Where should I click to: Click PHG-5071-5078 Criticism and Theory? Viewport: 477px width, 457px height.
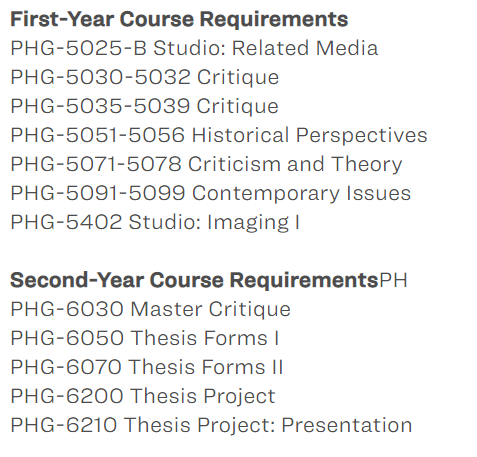click(206, 165)
